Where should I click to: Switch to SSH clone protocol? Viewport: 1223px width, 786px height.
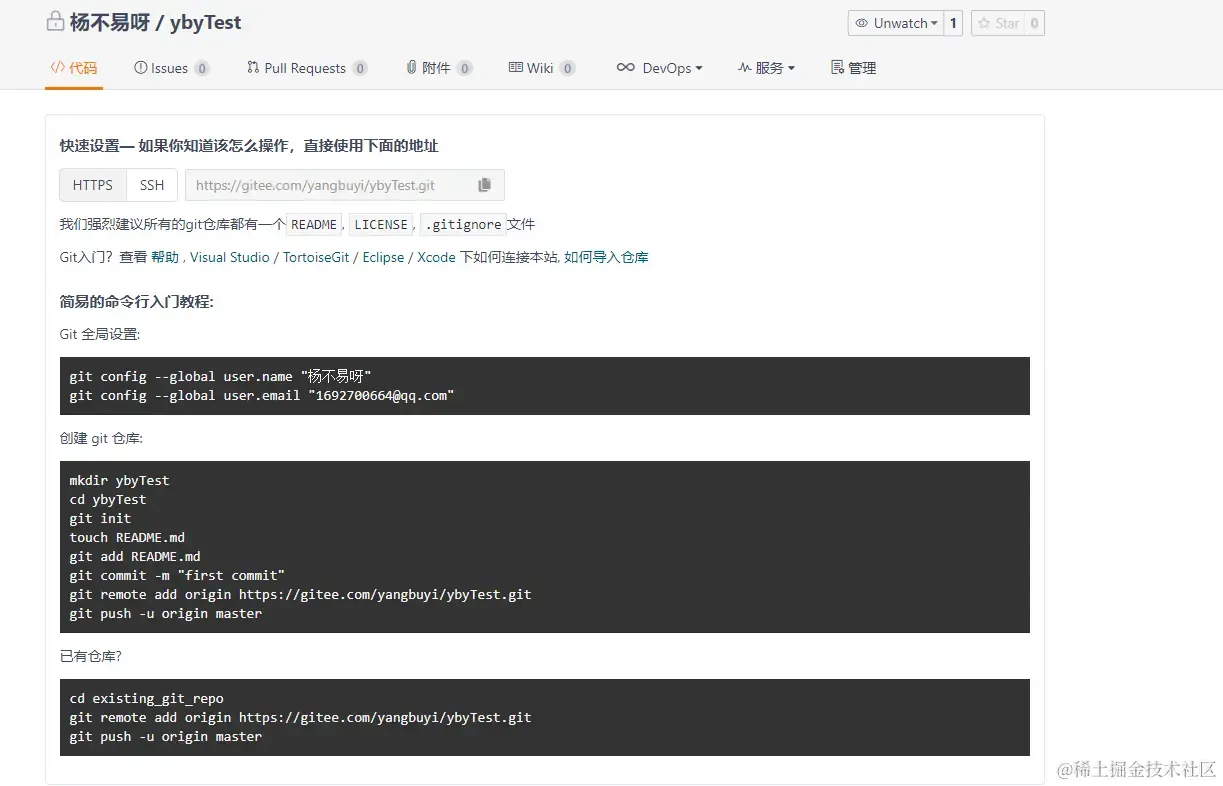coord(152,185)
